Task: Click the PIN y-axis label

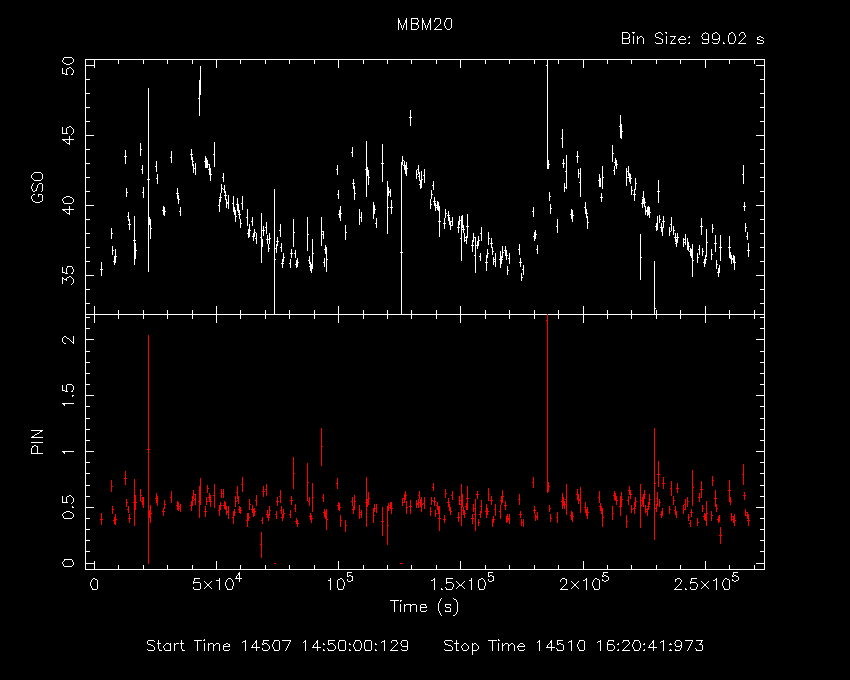Action: click(37, 441)
